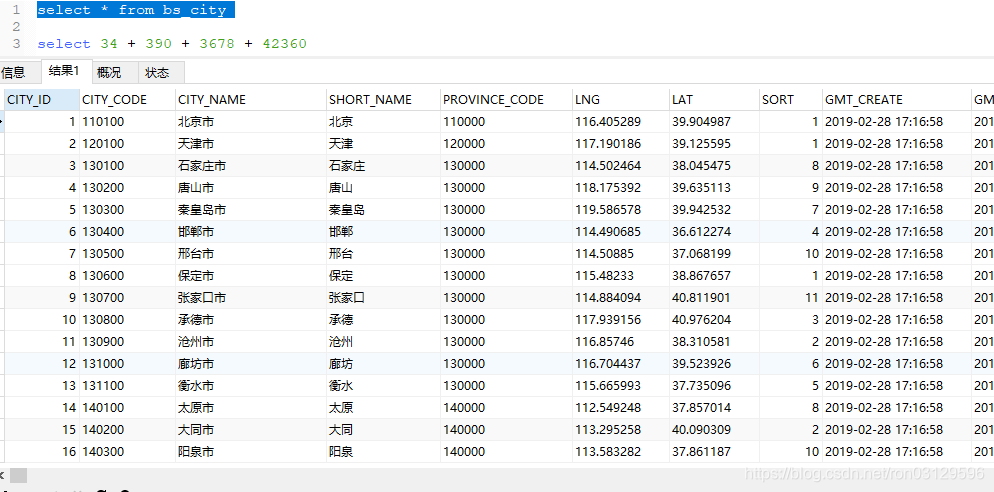Click LNG value 112.549248
This screenshot has width=994, height=492.
621,408
